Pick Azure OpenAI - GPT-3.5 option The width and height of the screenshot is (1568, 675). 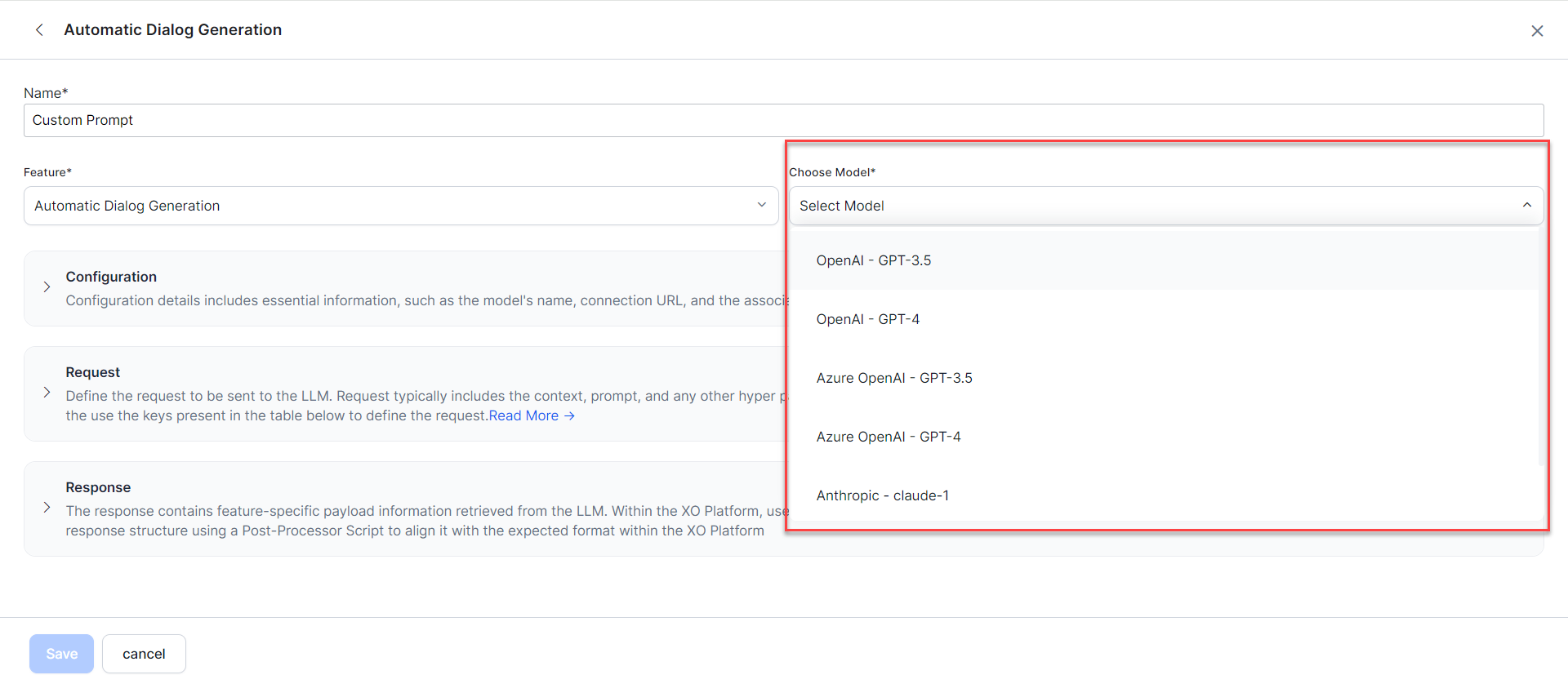pyautogui.click(x=894, y=378)
